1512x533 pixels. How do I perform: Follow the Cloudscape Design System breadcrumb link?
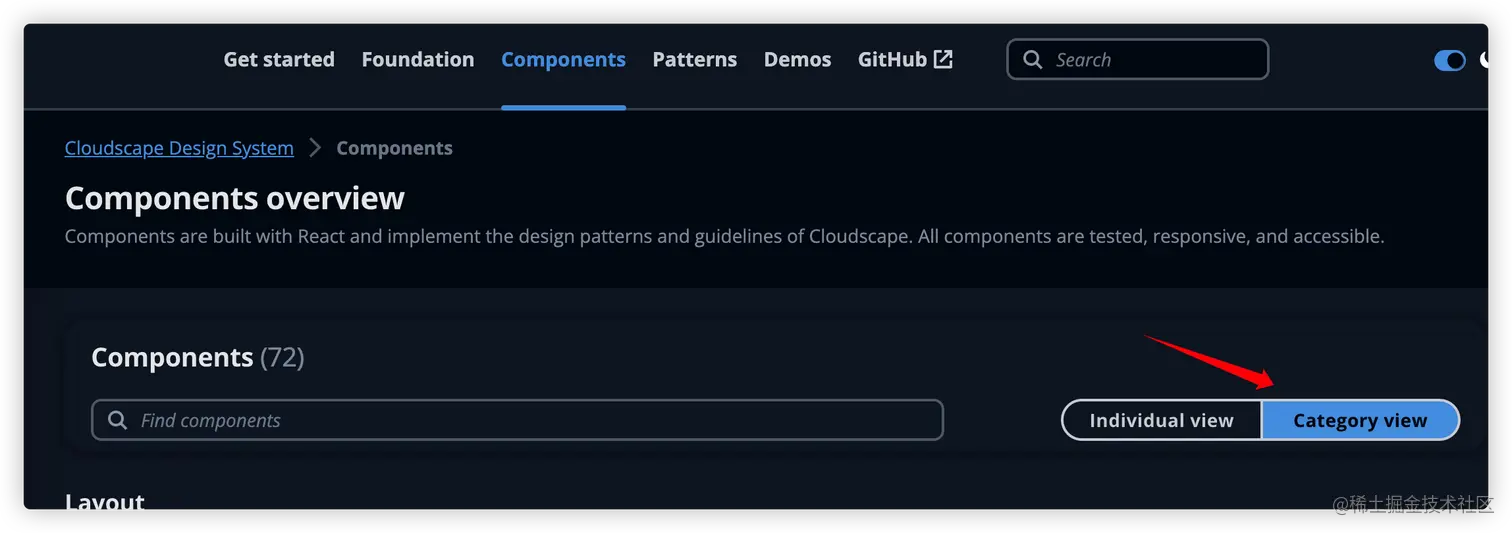pos(179,148)
